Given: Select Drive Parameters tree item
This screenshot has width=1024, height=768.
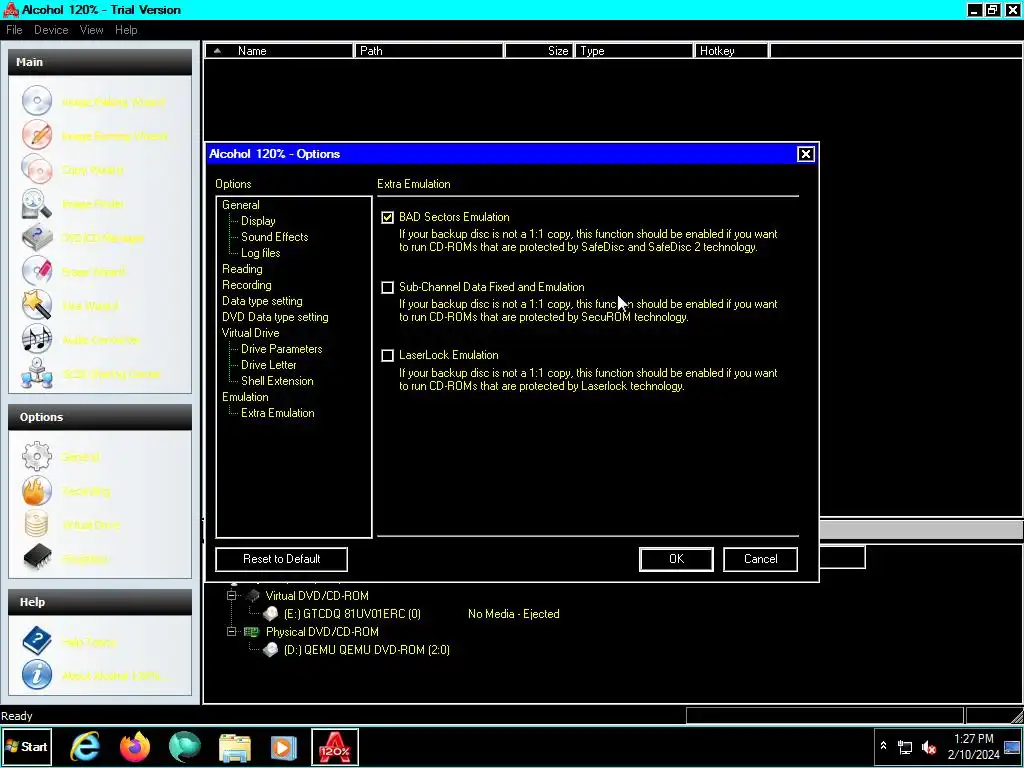Looking at the screenshot, I should point(281,349).
